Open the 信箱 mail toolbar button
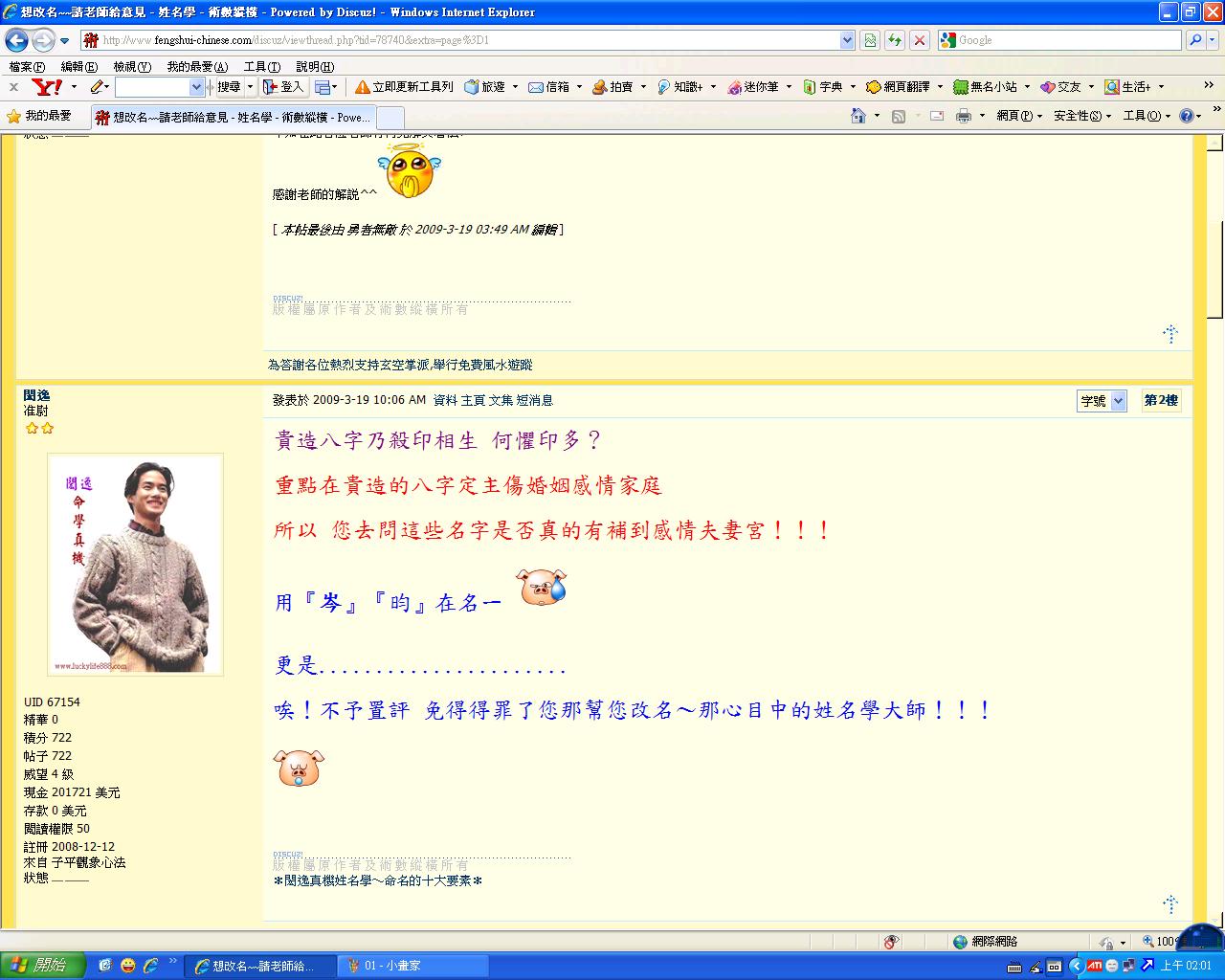1225x980 pixels. [549, 87]
